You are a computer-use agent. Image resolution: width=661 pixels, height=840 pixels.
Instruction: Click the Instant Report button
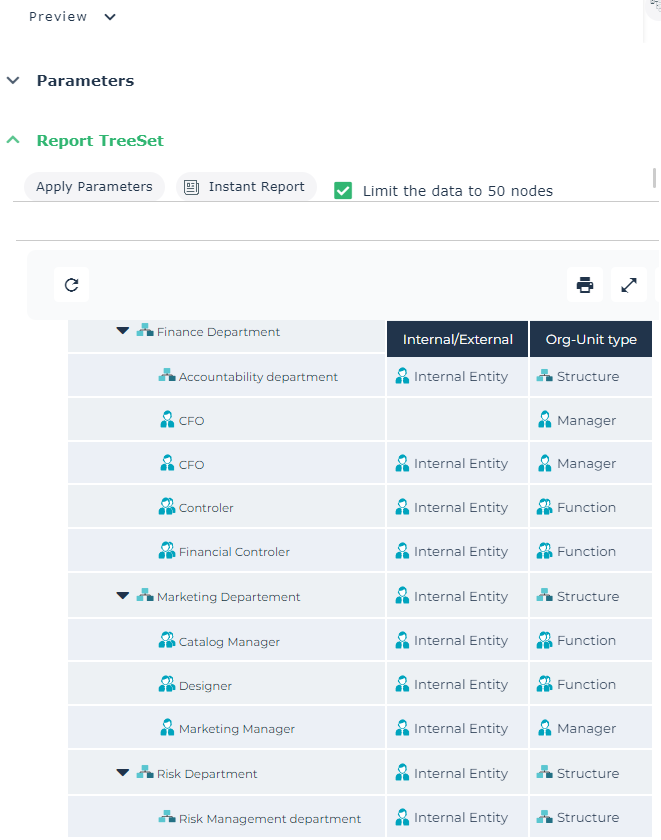pyautogui.click(x=246, y=187)
